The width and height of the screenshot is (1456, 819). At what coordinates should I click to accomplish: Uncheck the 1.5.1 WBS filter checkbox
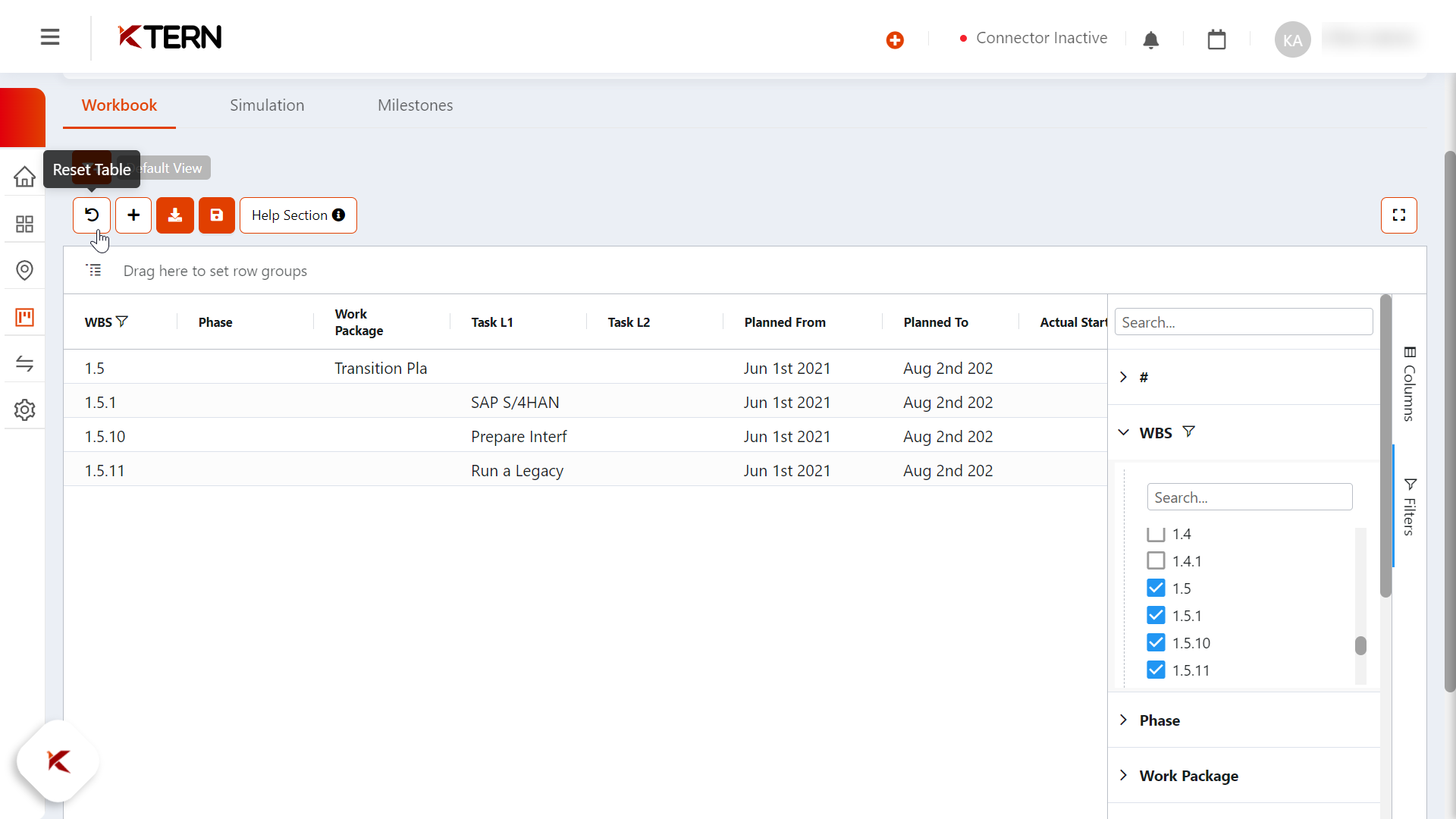tap(1156, 616)
